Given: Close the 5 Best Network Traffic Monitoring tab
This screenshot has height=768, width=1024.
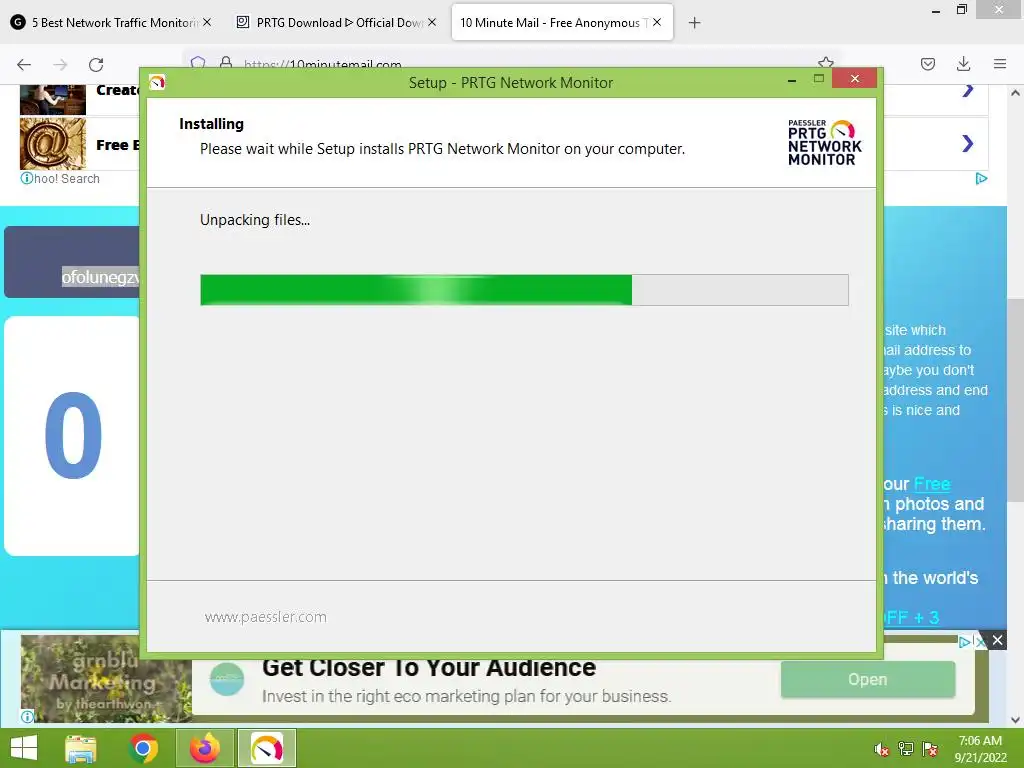Looking at the screenshot, I should tap(206, 22).
